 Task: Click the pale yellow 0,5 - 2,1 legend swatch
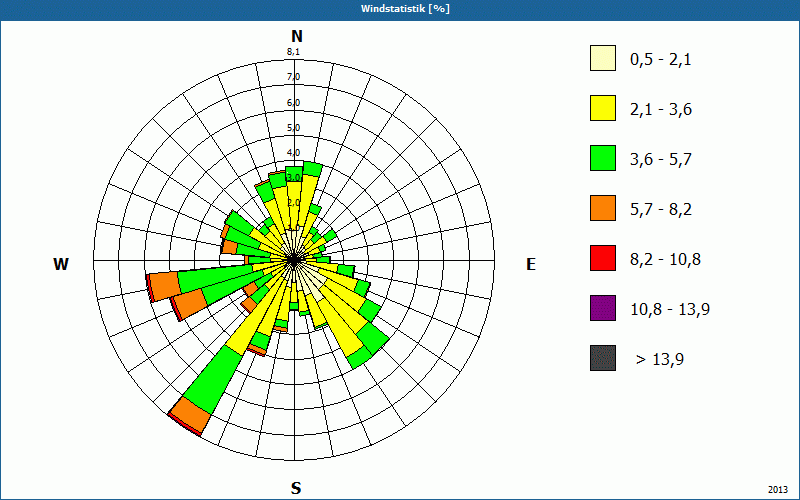click(603, 58)
